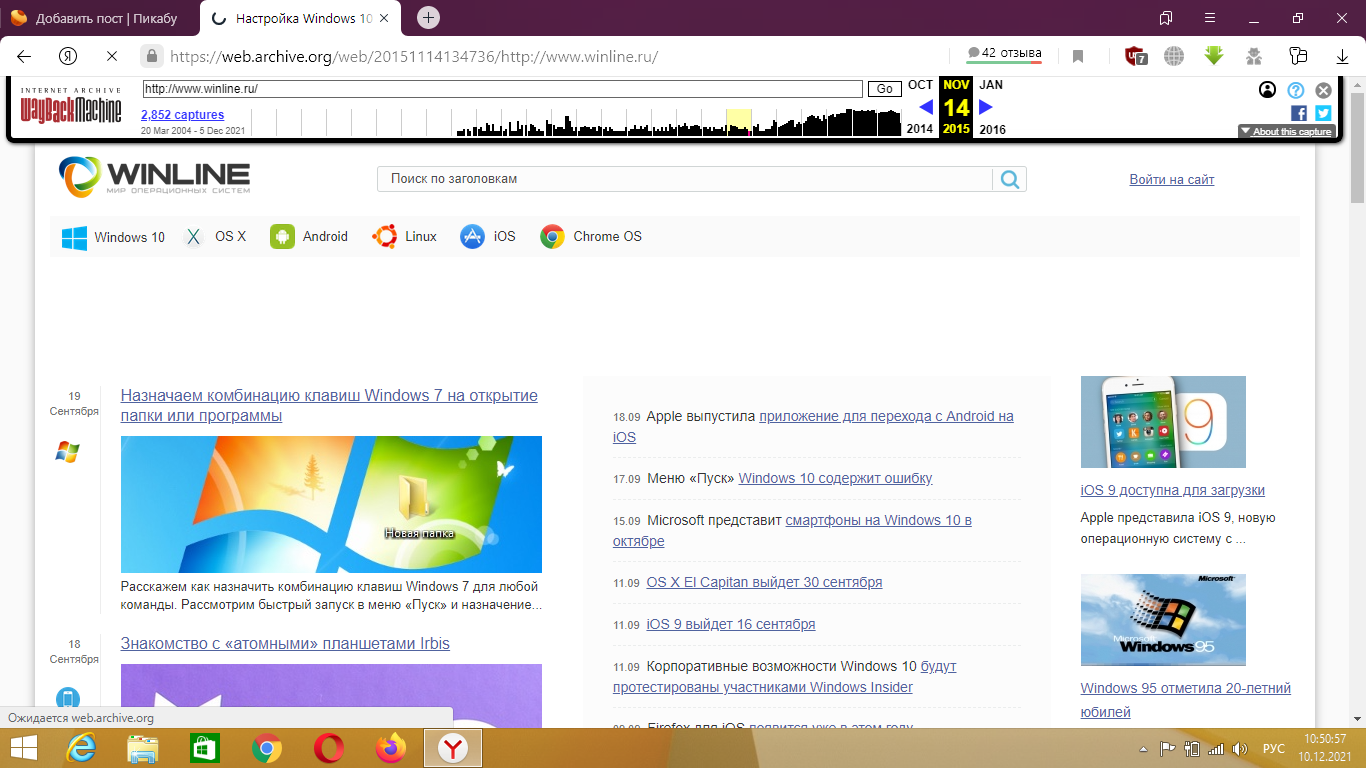Share capture on Facebook
Screen dimensions: 1366x768
tap(1299, 113)
